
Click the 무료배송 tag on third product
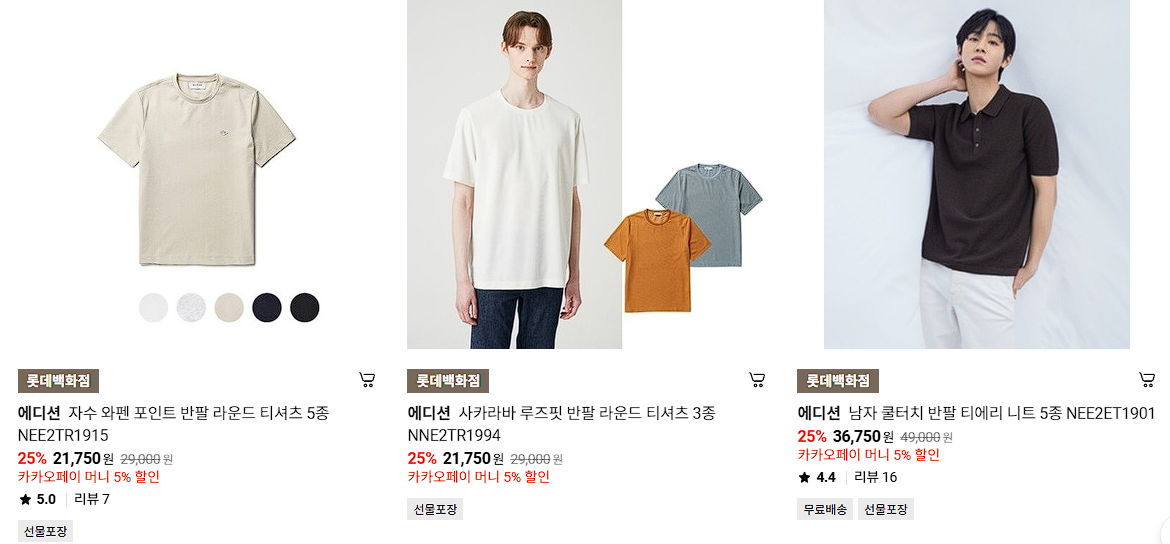pyautogui.click(x=825, y=510)
